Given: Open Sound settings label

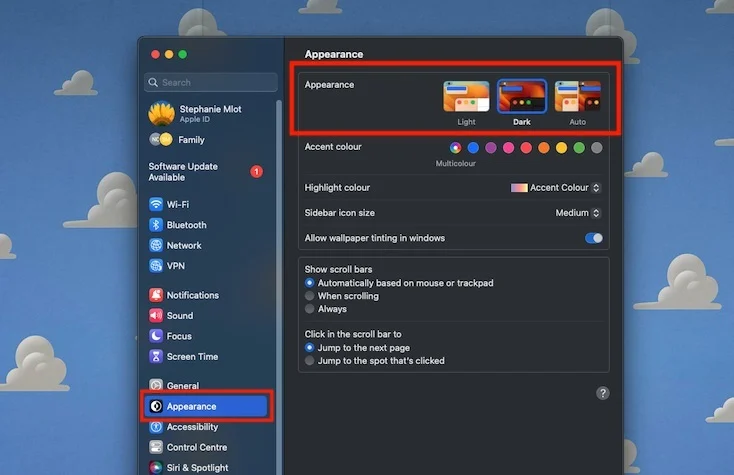Looking at the screenshot, I should click(180, 316).
